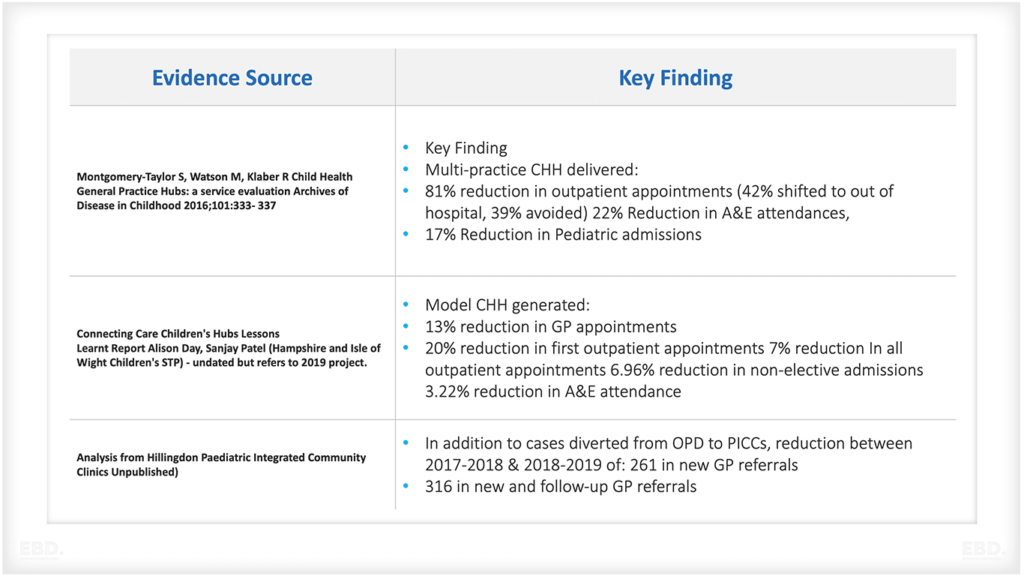Screen dimensions: 1024x576
Task: Select the "316 in new and follow-up GP referrals" line
Action: pos(560,487)
